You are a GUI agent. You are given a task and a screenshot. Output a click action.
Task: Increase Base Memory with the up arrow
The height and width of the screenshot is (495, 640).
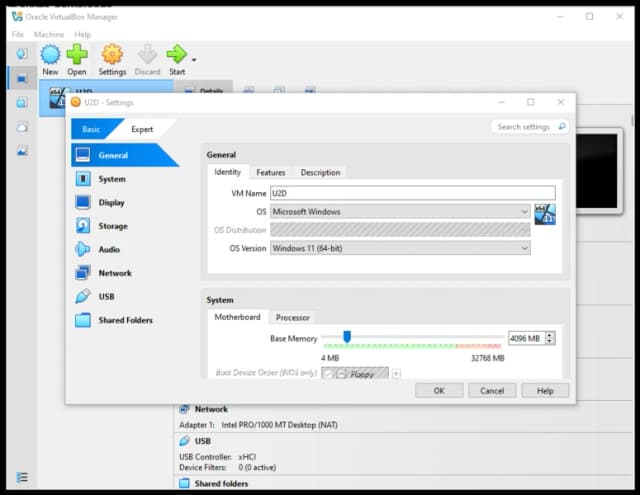point(550,335)
